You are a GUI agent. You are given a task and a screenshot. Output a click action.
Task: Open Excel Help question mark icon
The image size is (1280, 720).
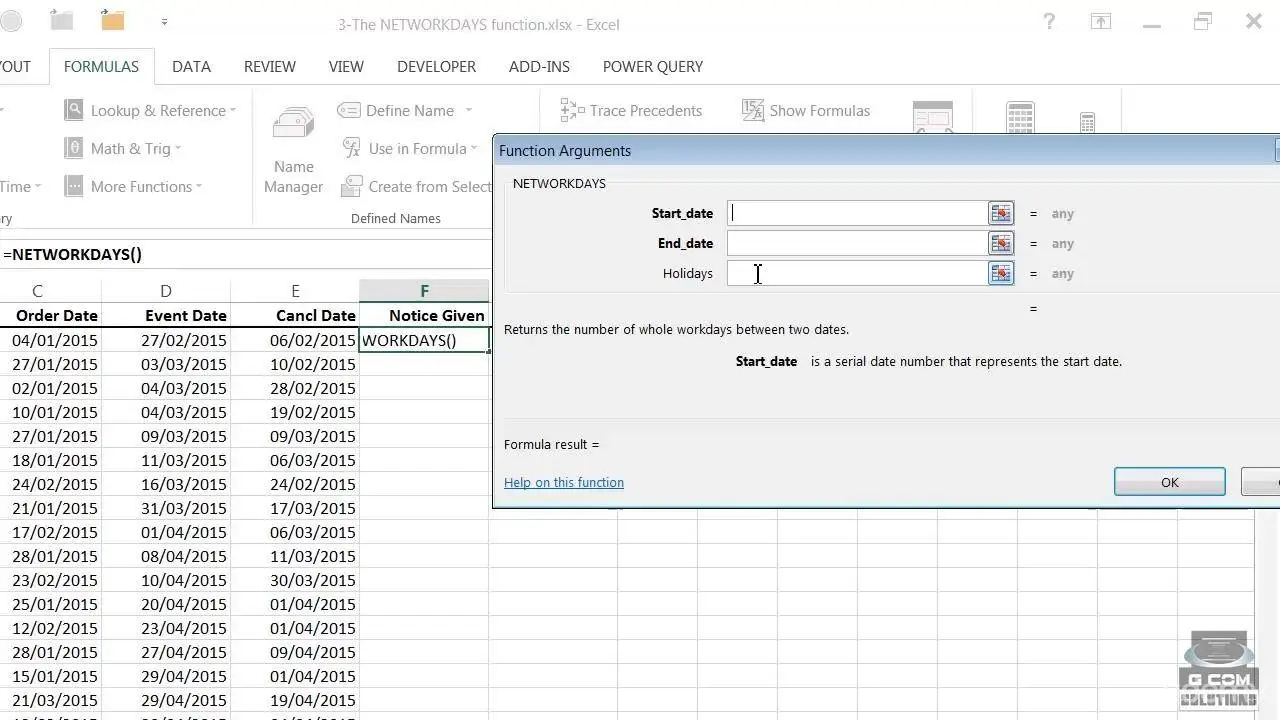pos(1049,21)
